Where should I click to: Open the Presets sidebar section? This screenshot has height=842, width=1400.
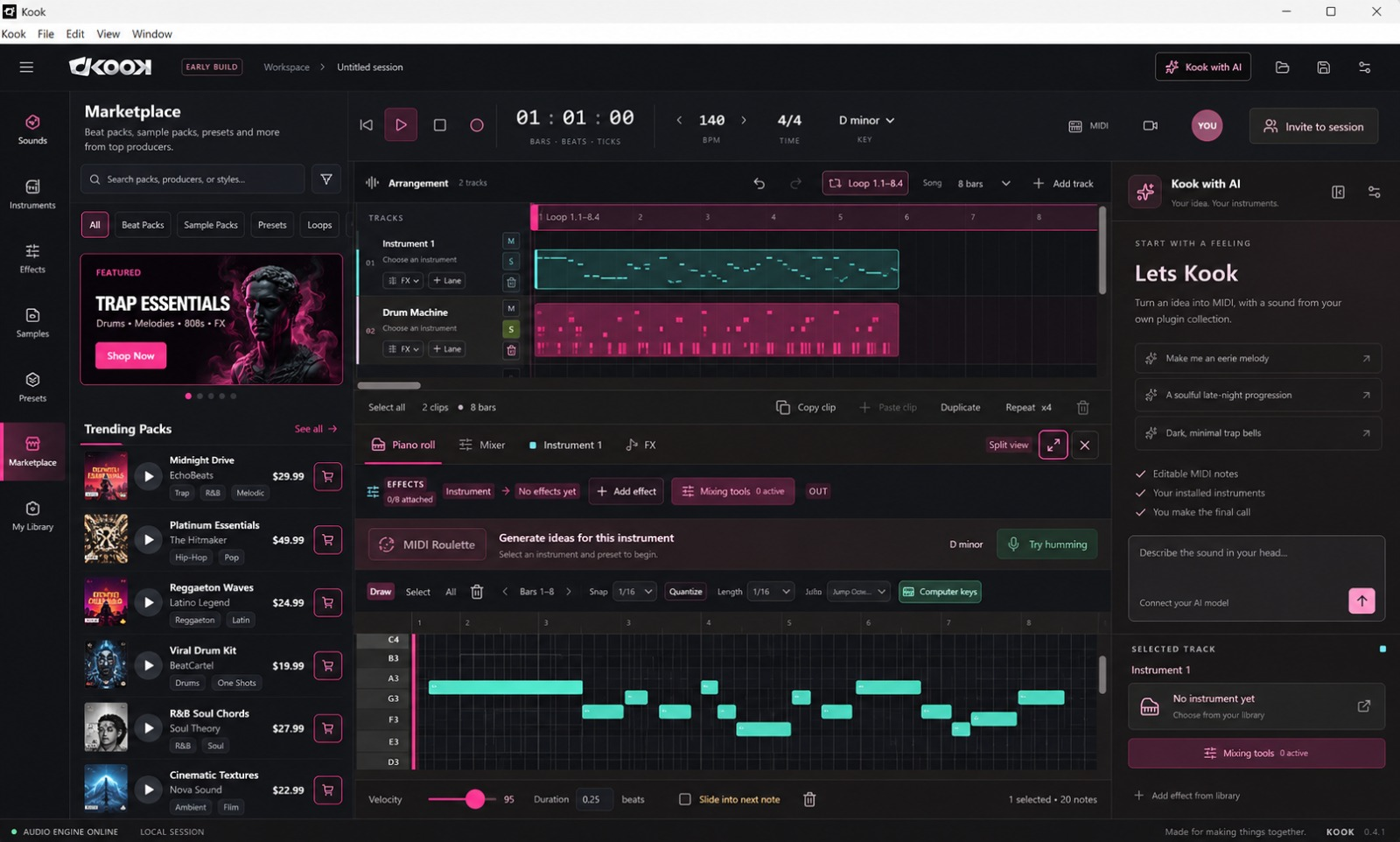[x=32, y=386]
